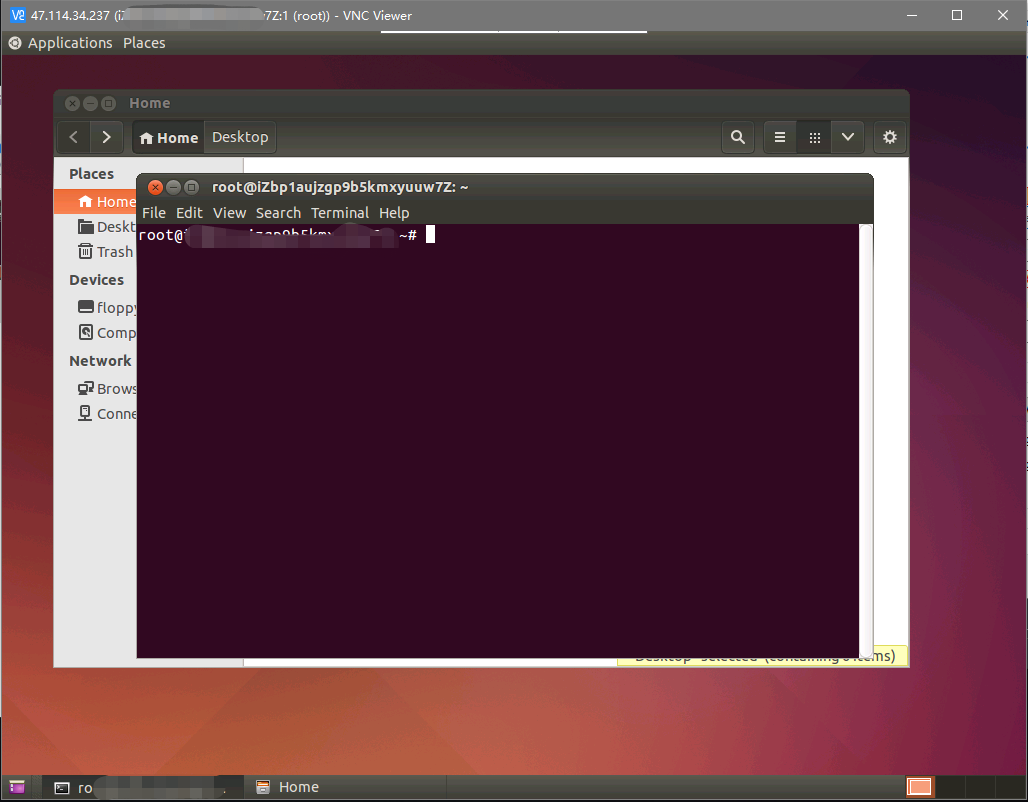1028x802 pixels.
Task: Select the Home breadcrumb button
Action: coord(168,138)
